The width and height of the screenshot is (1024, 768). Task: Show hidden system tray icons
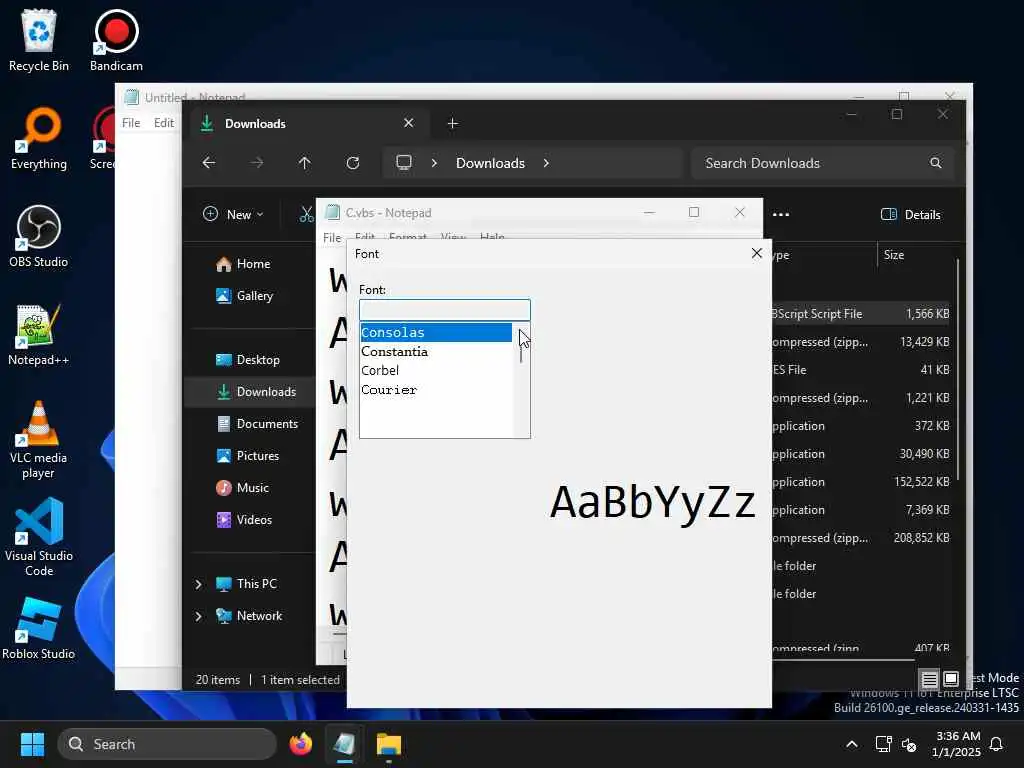pos(852,744)
